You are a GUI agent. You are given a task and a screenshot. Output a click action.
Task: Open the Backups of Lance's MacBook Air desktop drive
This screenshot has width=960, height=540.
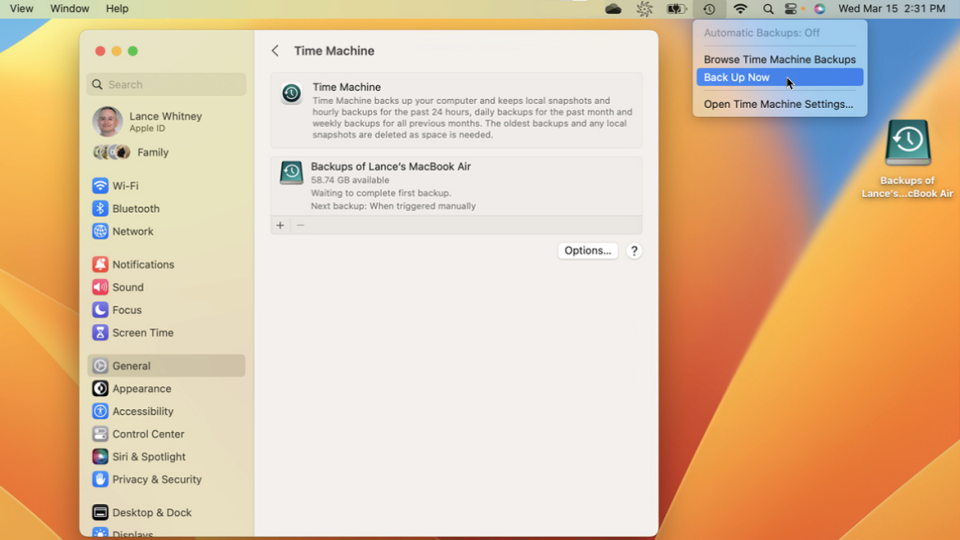907,144
